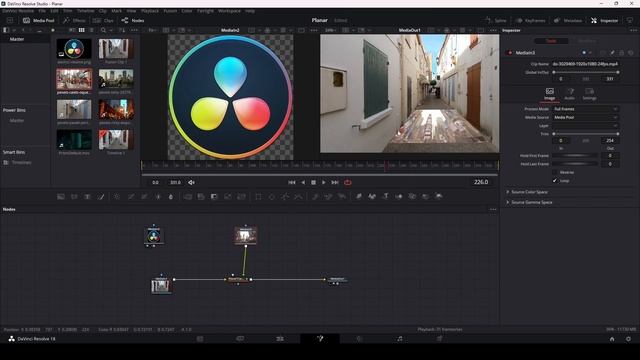Open the File menu
Screen dimensions: 640x360
[42, 11]
